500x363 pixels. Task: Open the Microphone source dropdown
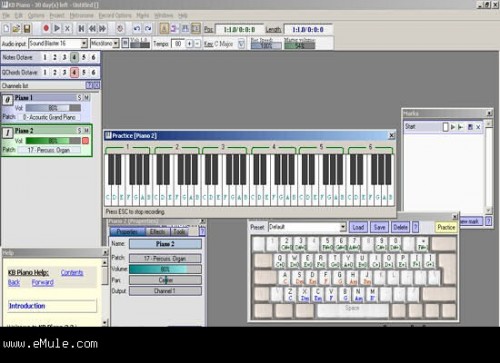[x=116, y=43]
